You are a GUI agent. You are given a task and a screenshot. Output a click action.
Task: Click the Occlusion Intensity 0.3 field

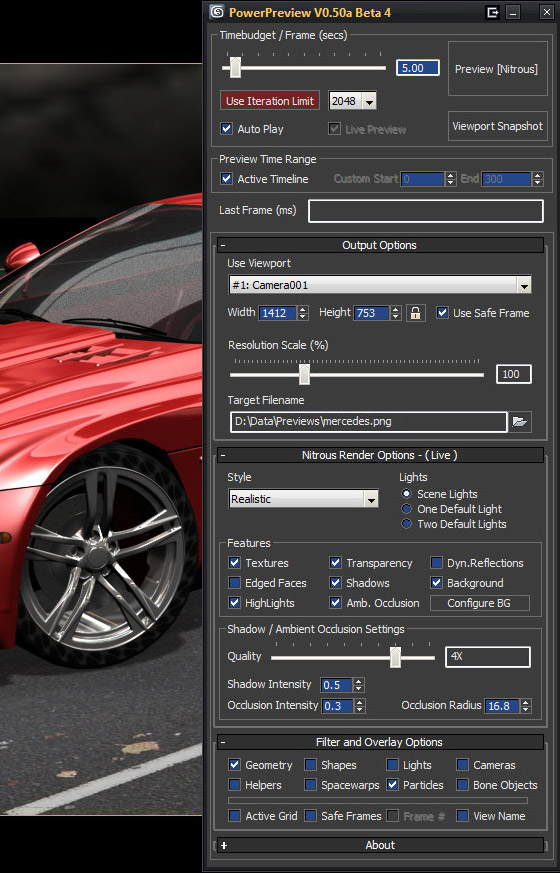[338, 706]
